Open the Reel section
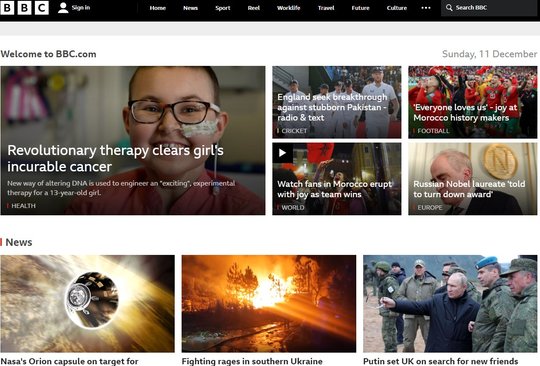This screenshot has width=540, height=366. (x=254, y=8)
